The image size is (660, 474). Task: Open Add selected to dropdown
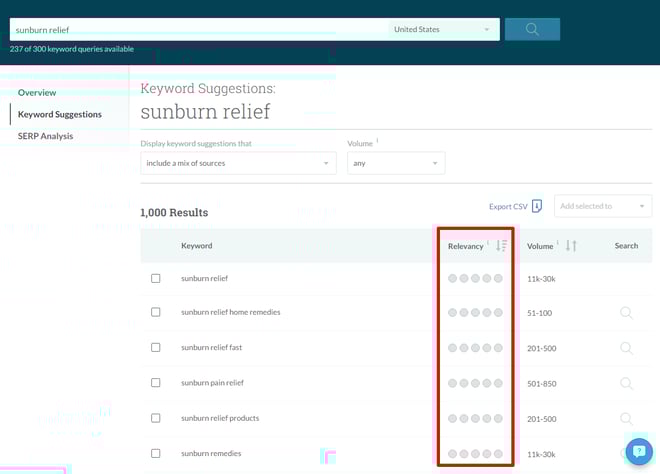pyautogui.click(x=603, y=206)
